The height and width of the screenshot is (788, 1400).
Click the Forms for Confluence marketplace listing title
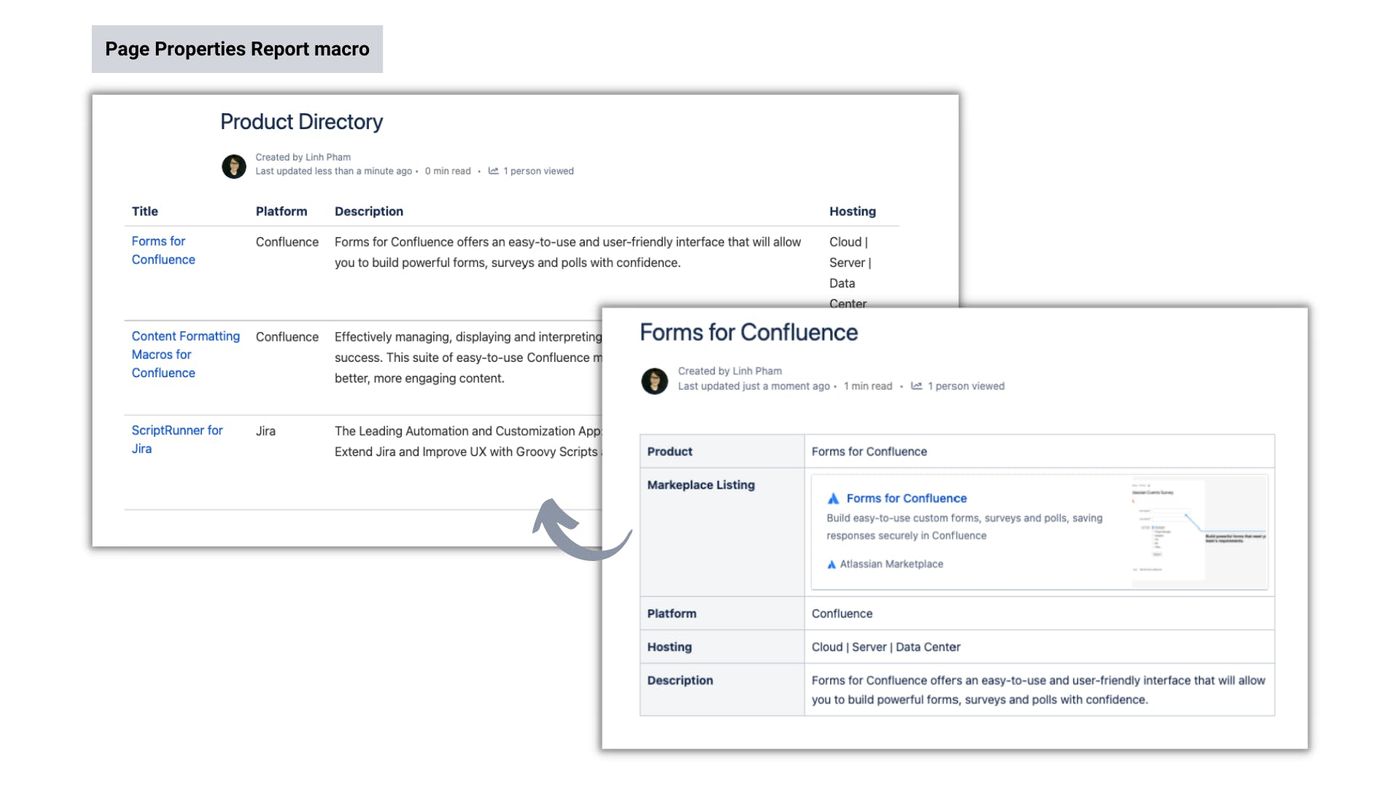pos(906,498)
